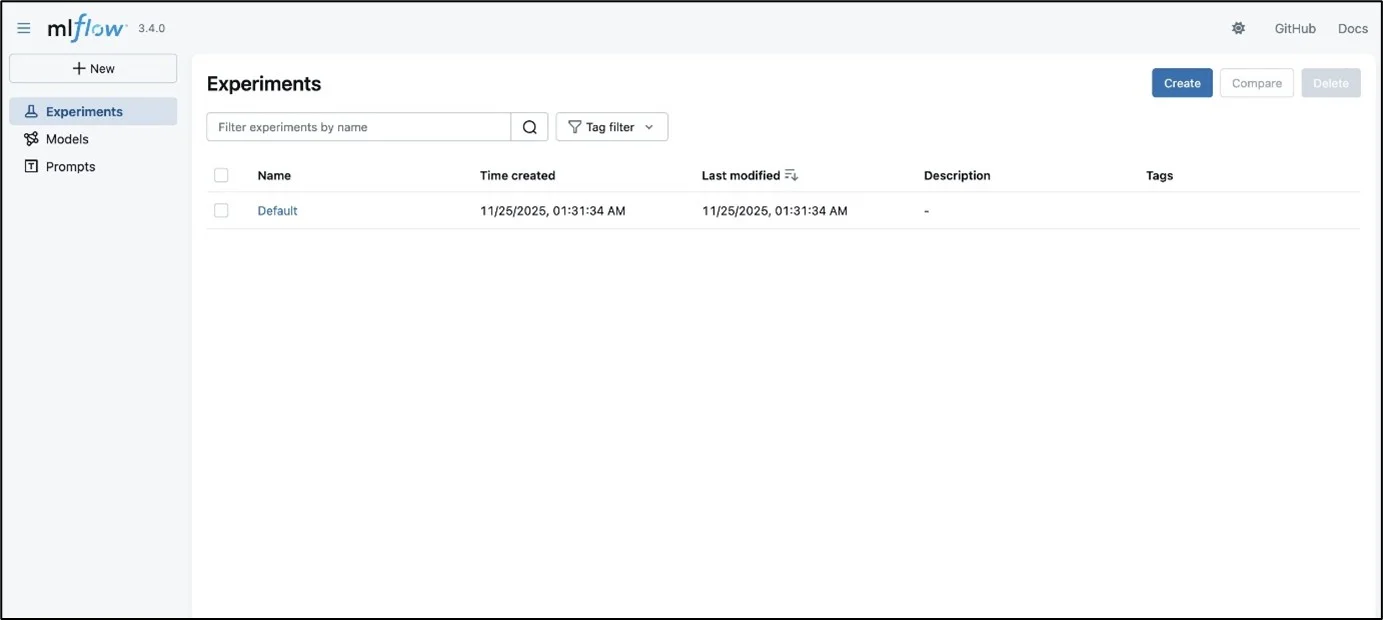Go to the Prompts section label
1383x620 pixels.
click(x=71, y=167)
